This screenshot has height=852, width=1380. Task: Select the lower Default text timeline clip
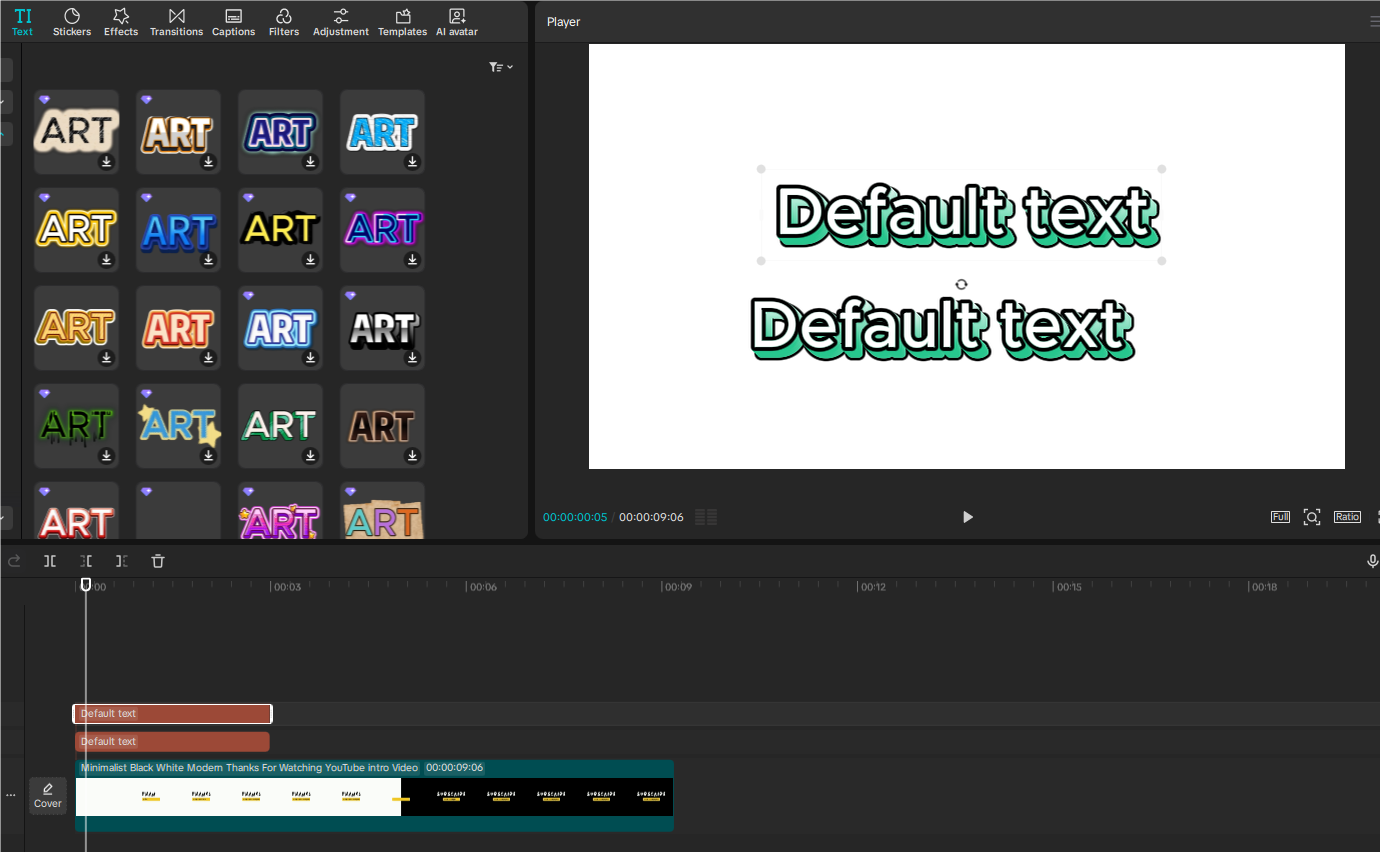[172, 742]
